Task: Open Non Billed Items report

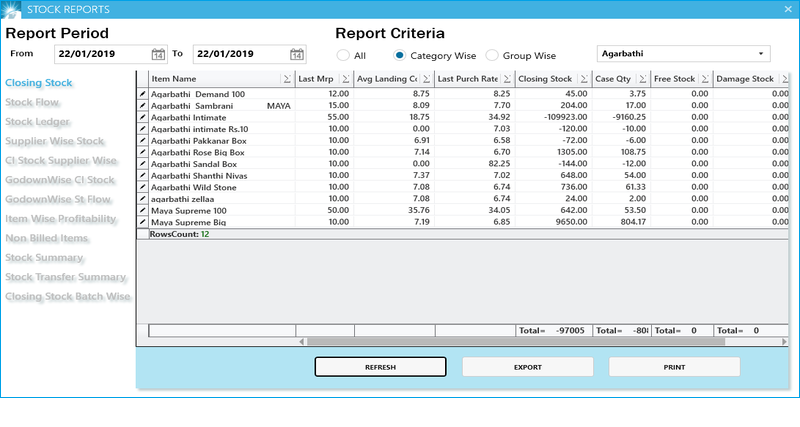Action: (47, 238)
